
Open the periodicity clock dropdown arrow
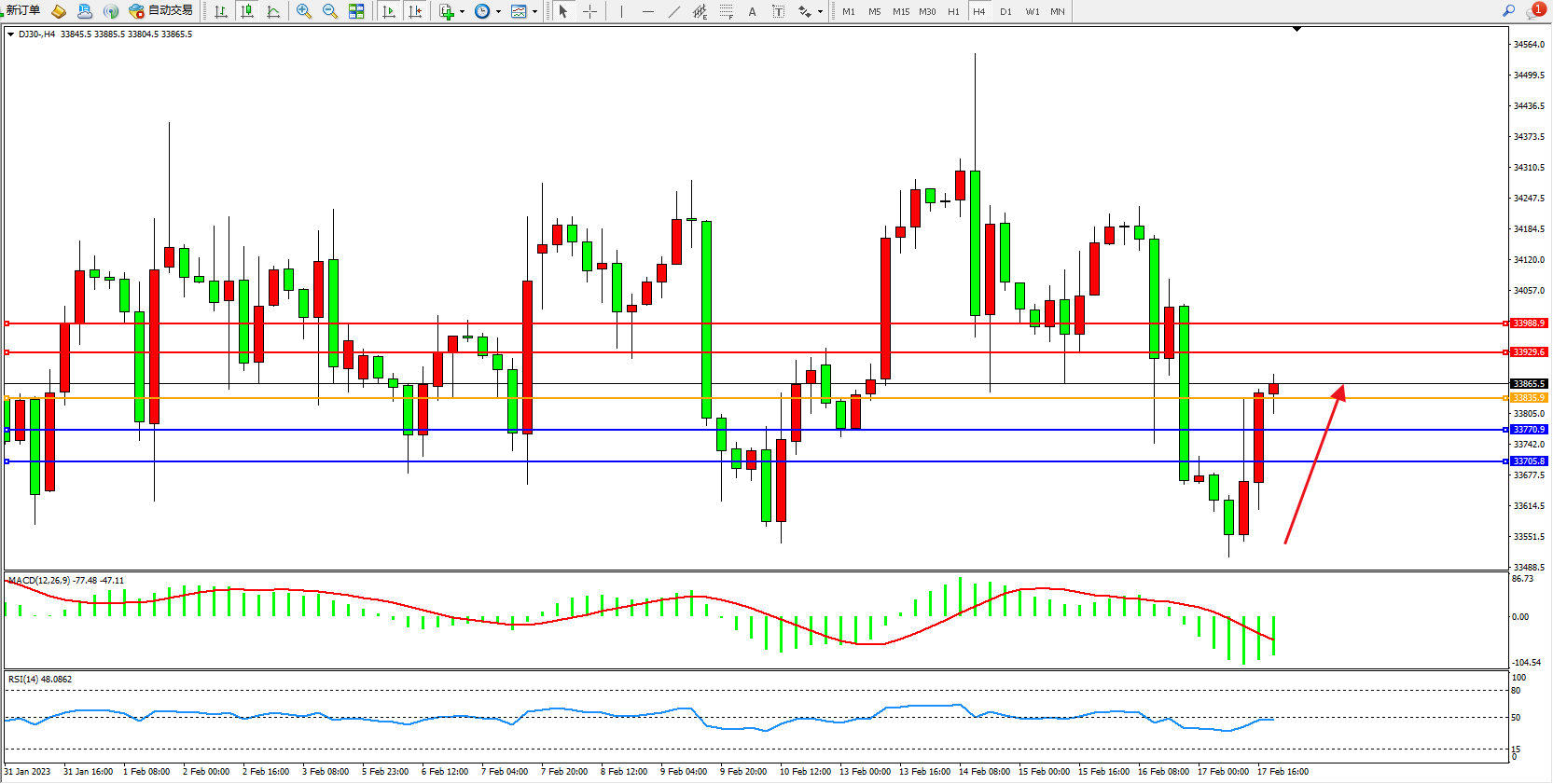[498, 12]
